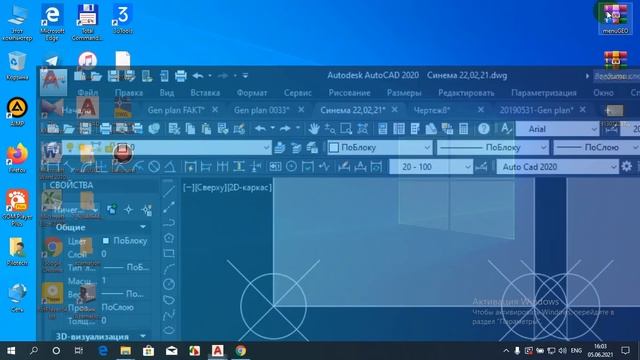This screenshot has width=640, height=360.
Task: Open the lineweight ПоСлою dropdown
Action: coord(597,147)
